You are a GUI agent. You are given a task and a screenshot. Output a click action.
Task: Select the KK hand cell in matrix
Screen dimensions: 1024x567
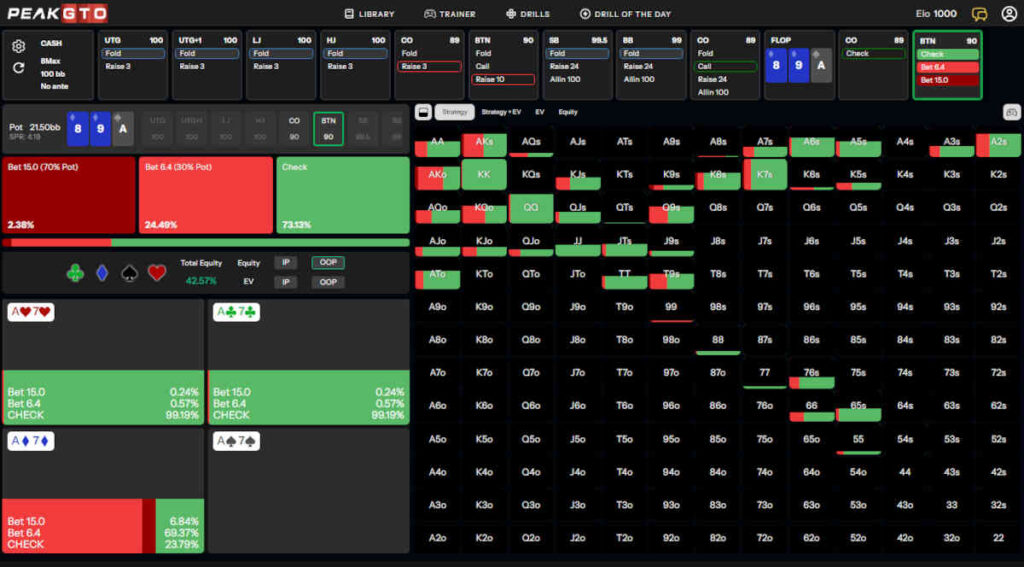tap(484, 174)
